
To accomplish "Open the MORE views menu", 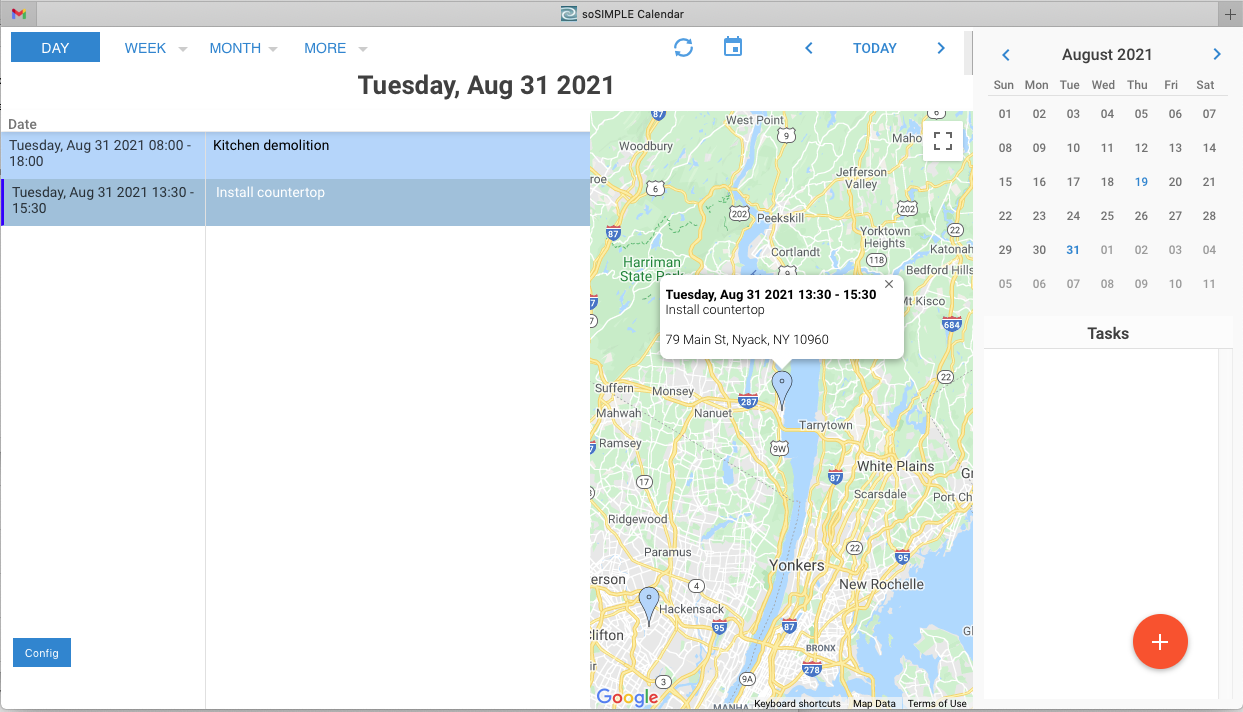I will point(325,48).
